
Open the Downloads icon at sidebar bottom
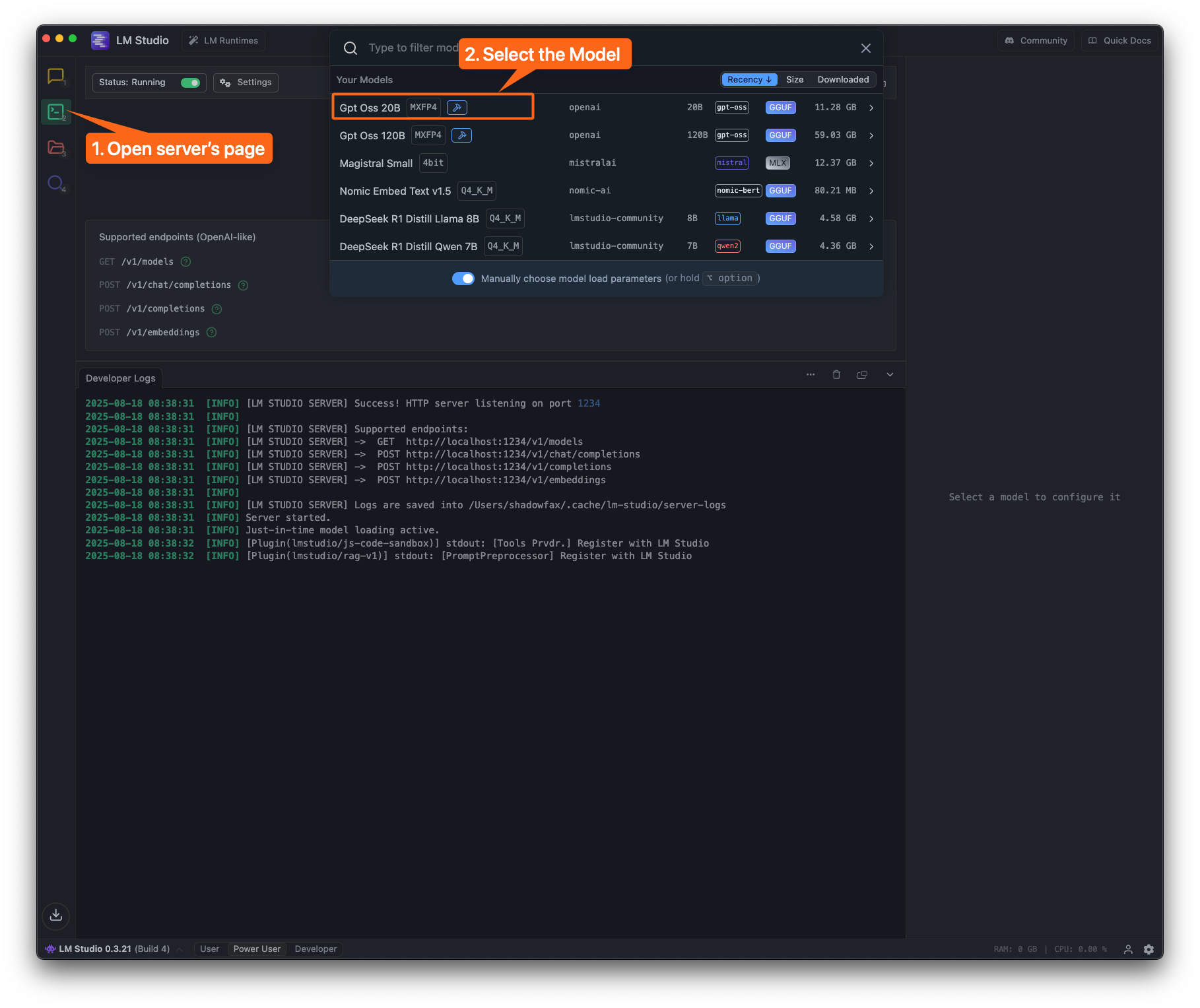tap(56, 915)
